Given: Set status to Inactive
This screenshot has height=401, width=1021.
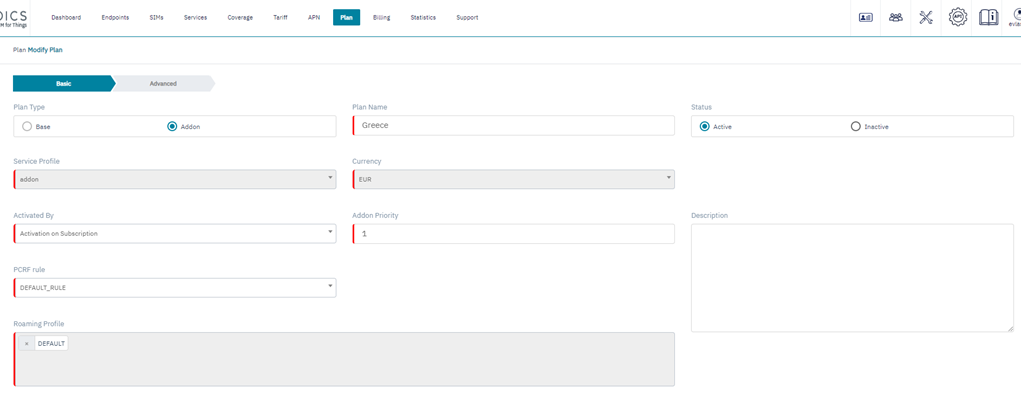Looking at the screenshot, I should (x=855, y=127).
